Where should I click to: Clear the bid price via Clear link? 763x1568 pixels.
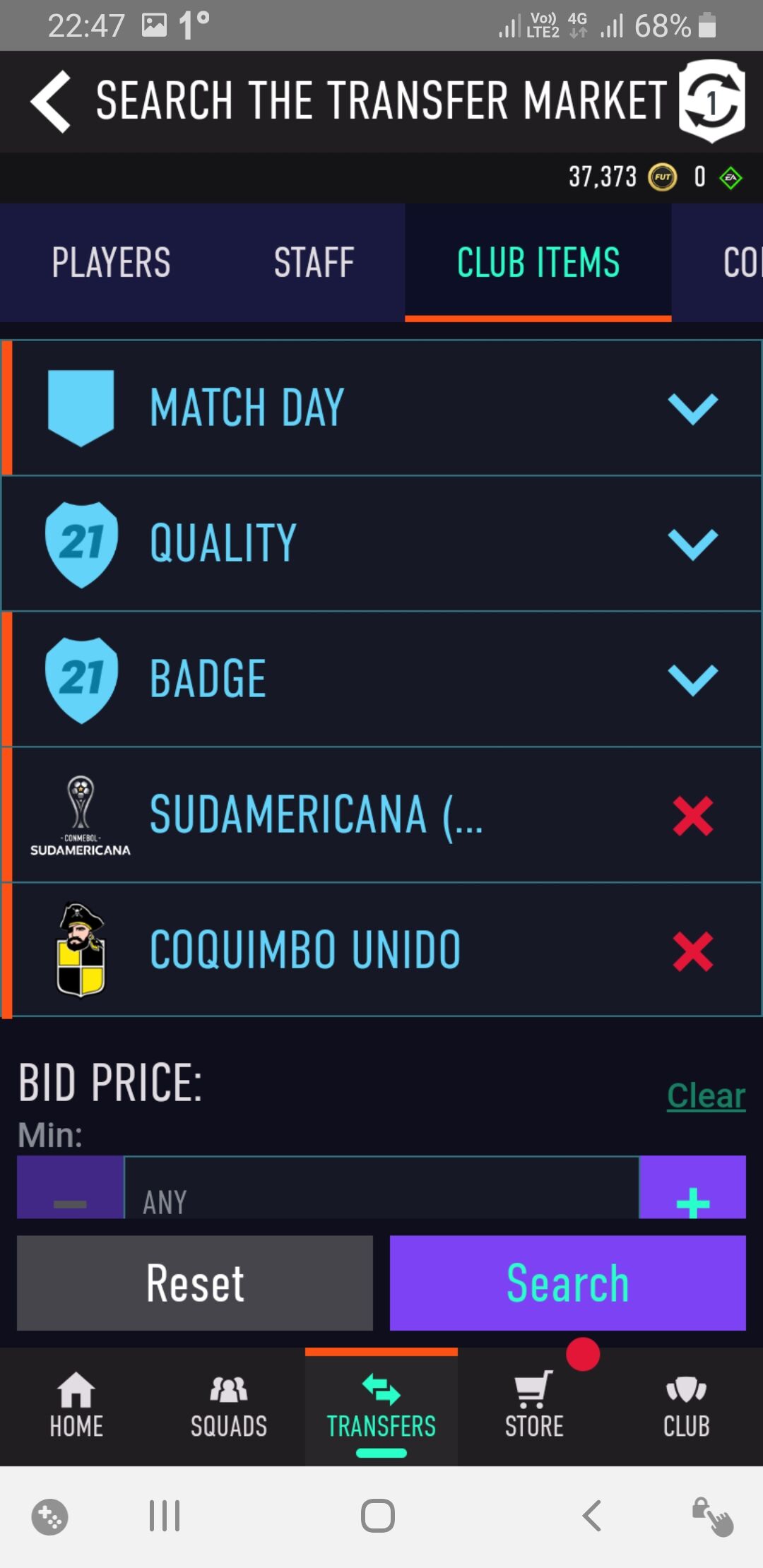tap(706, 1096)
